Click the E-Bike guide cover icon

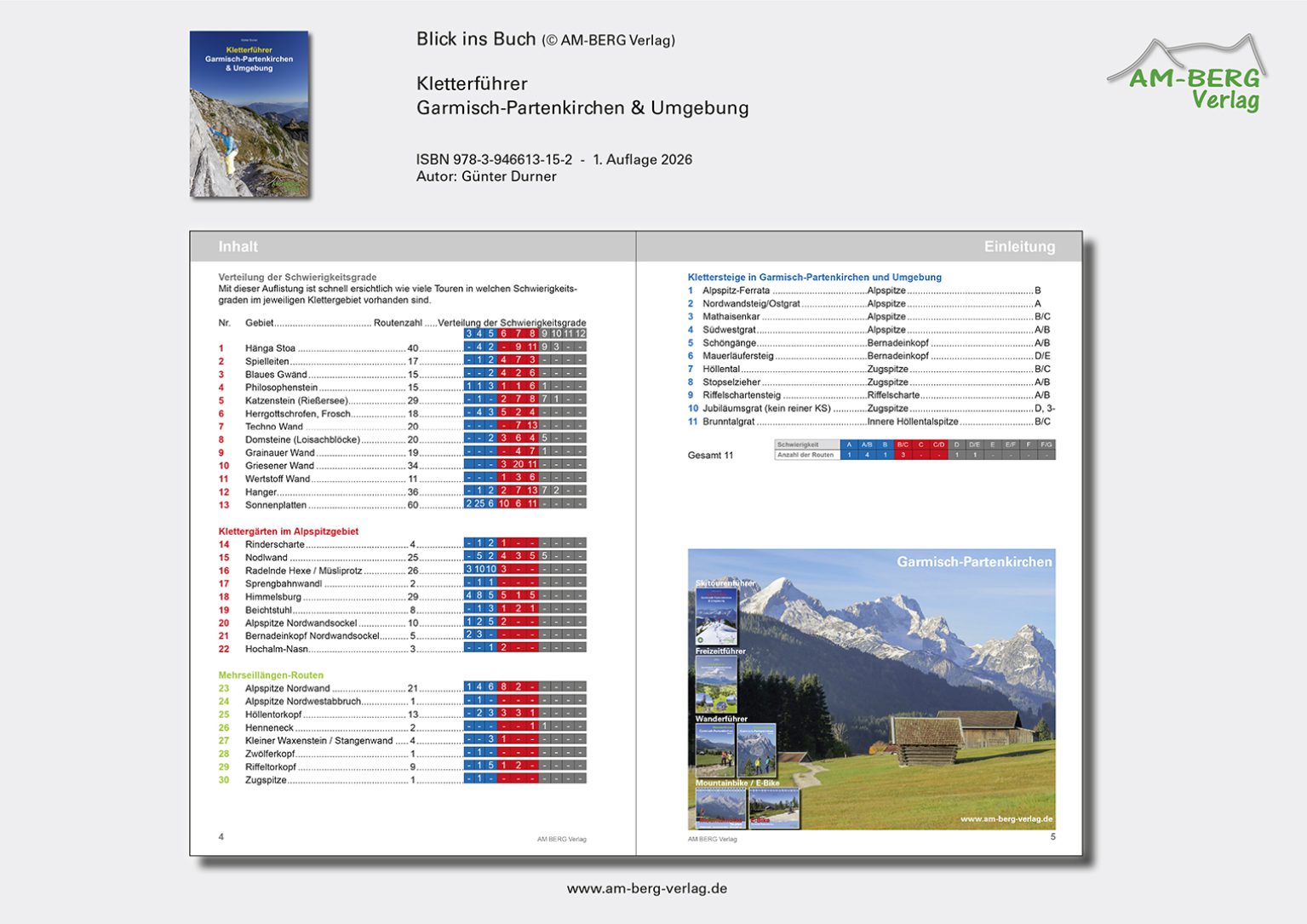pyautogui.click(x=772, y=806)
